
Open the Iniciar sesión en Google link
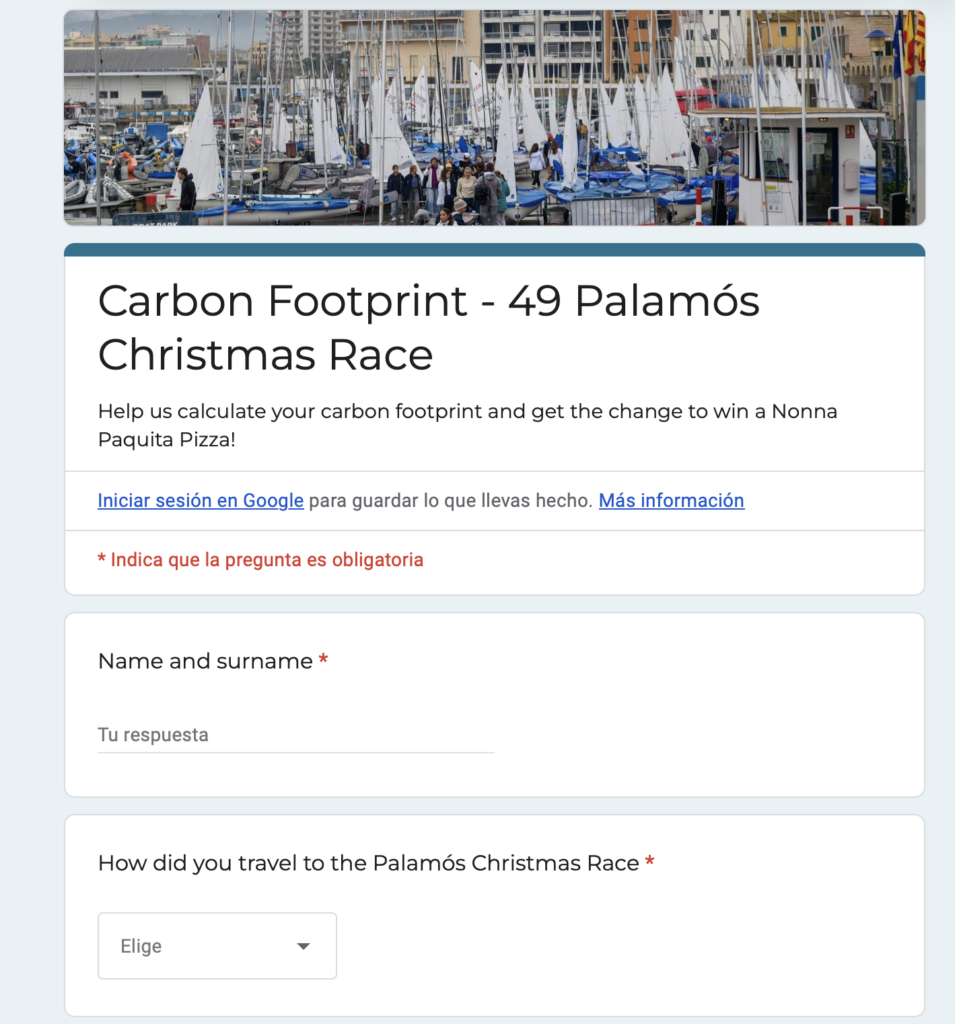201,500
